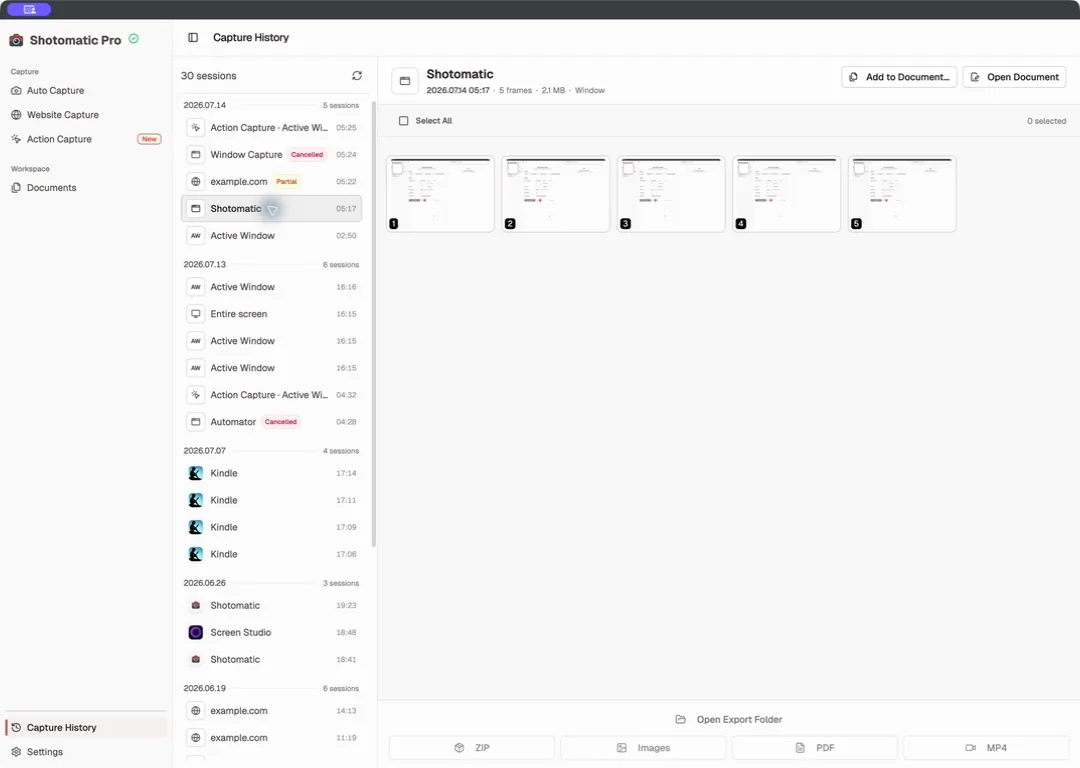The width and height of the screenshot is (1080, 768).
Task: Click the Add to Document button
Action: point(899,77)
